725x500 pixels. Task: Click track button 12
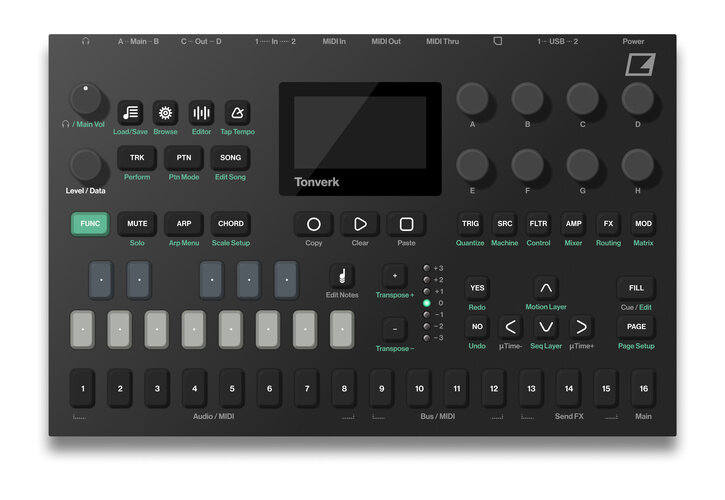click(494, 388)
